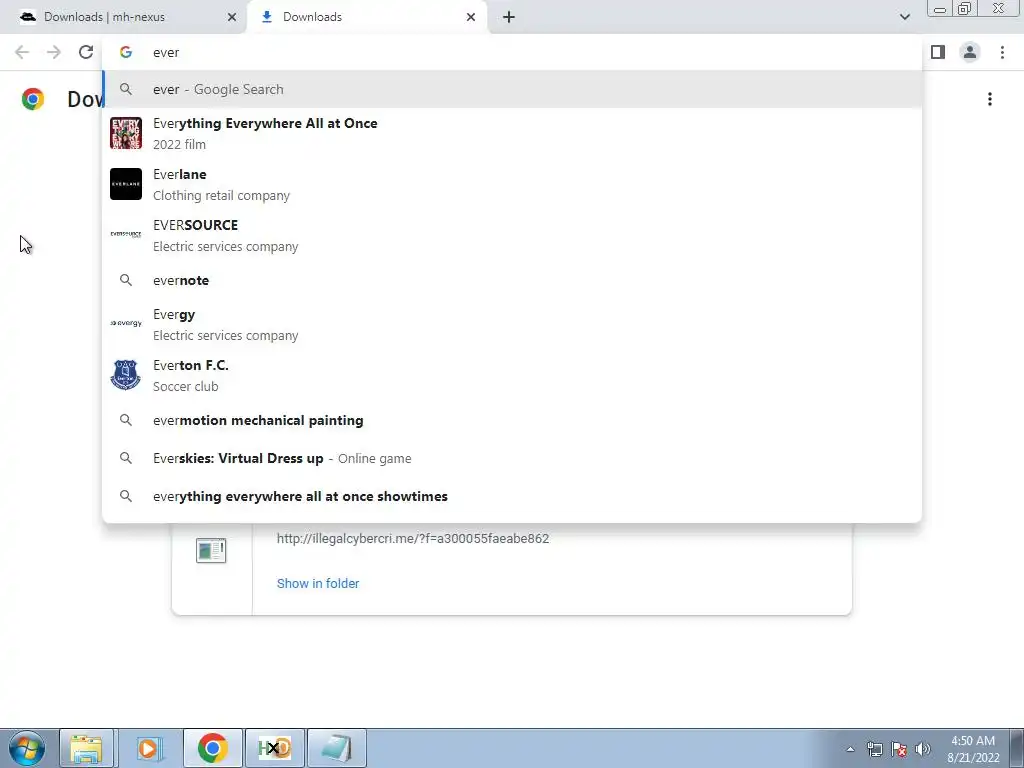Go forward using the forward arrow
This screenshot has width=1024, height=768.
[x=54, y=52]
